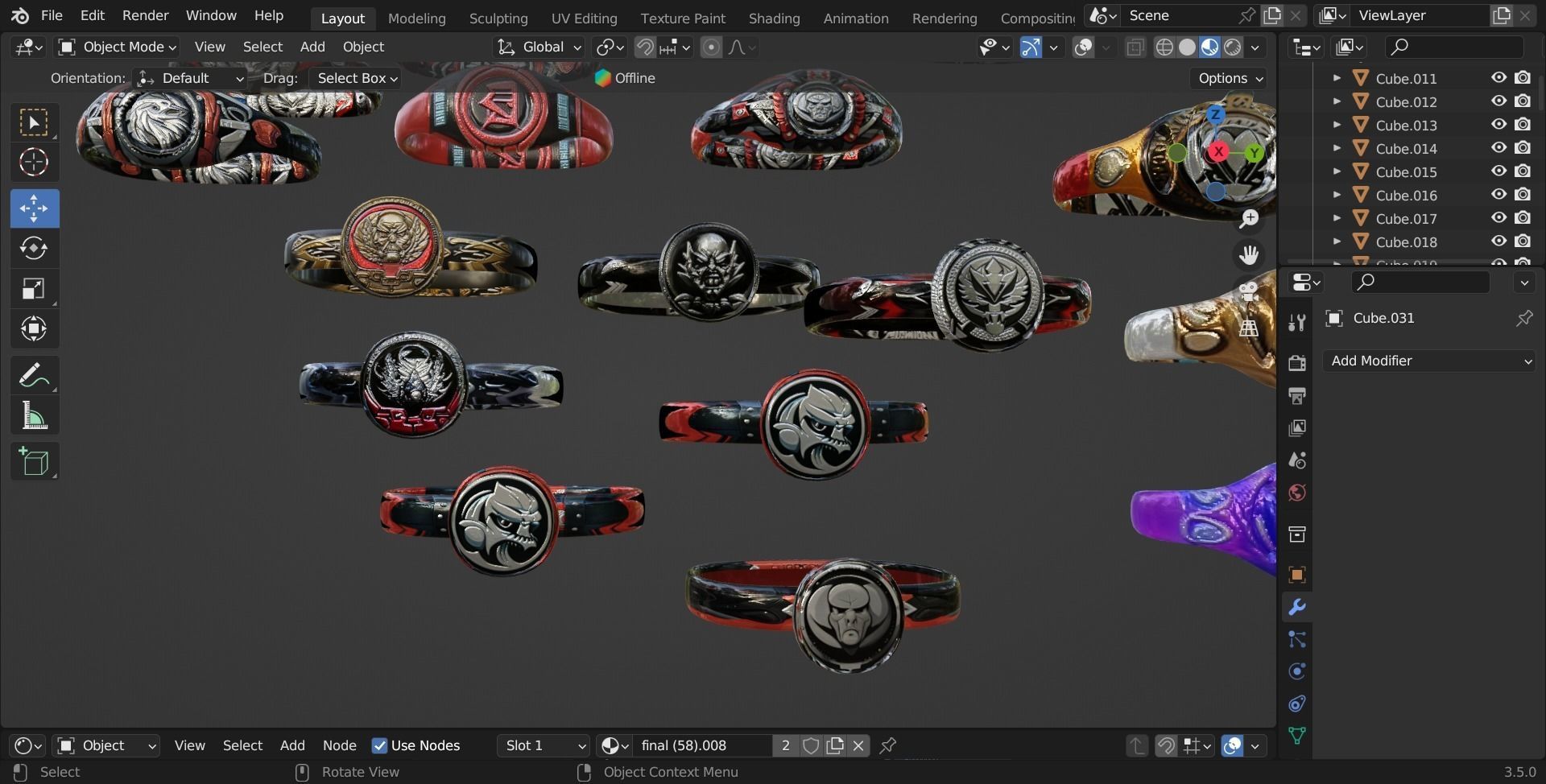Open the Select menu in the header
Image resolution: width=1546 pixels, height=784 pixels.
pyautogui.click(x=262, y=47)
